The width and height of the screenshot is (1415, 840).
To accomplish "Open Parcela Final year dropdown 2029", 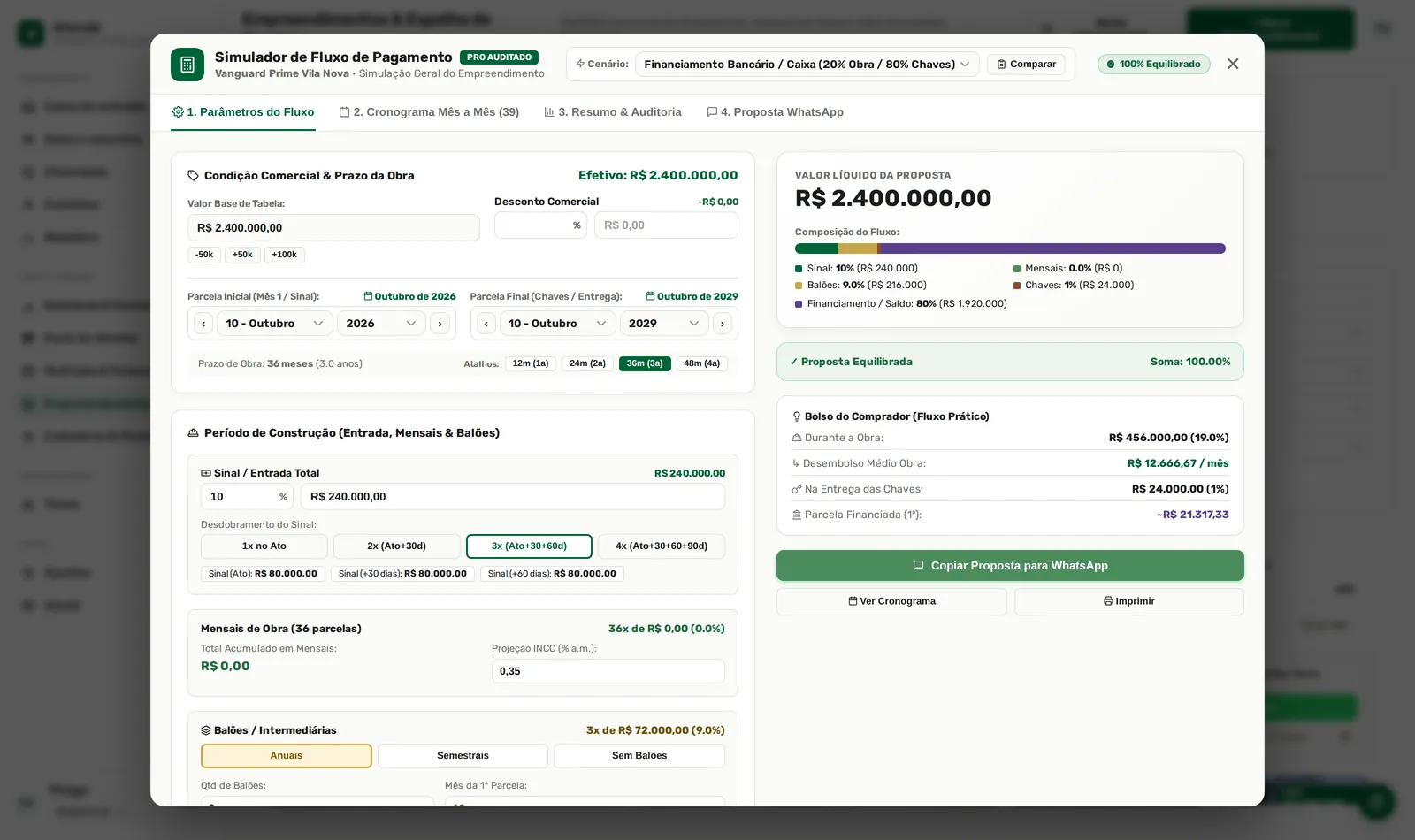I will click(664, 324).
